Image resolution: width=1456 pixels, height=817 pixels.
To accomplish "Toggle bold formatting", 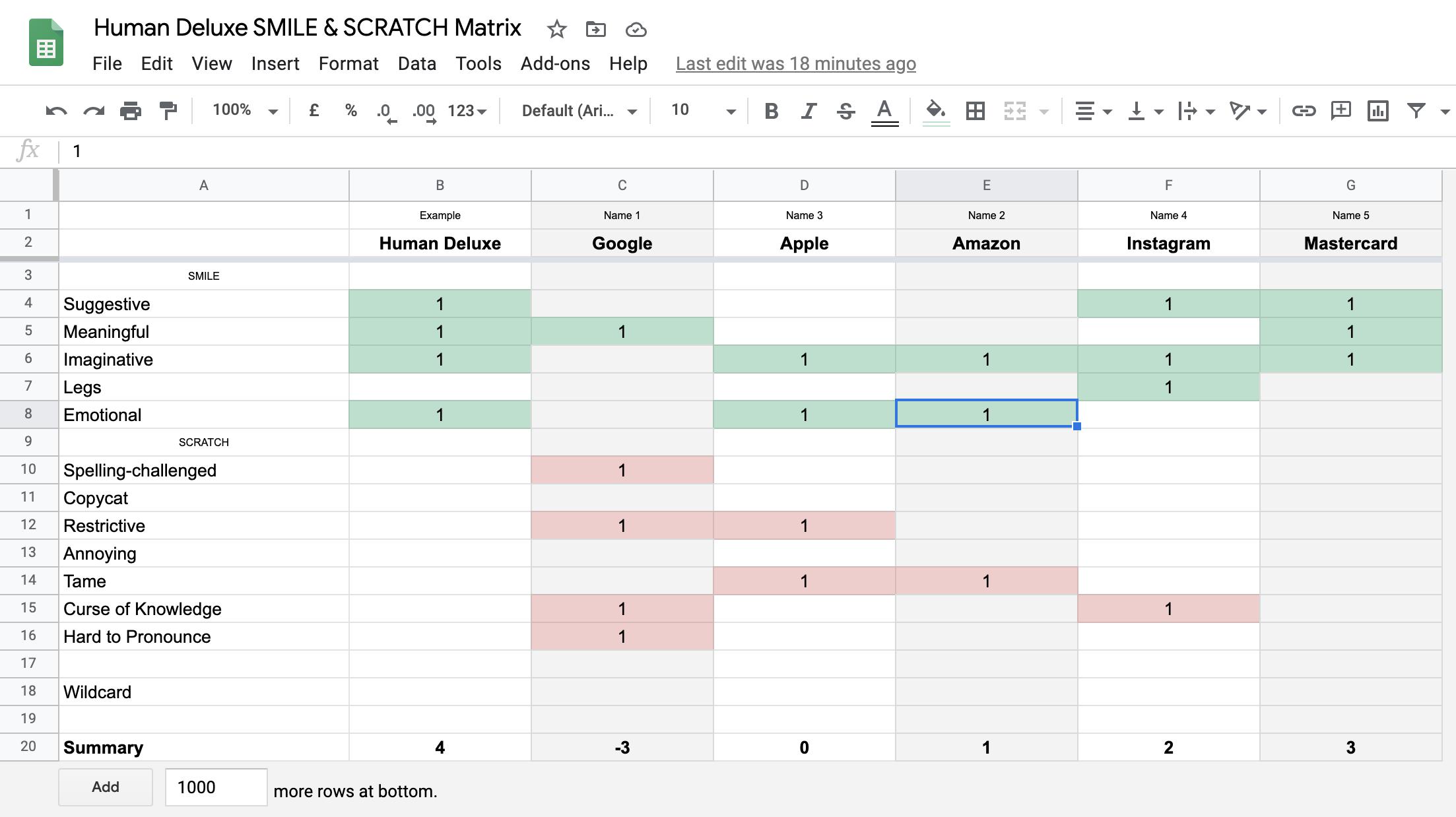I will coord(771,111).
